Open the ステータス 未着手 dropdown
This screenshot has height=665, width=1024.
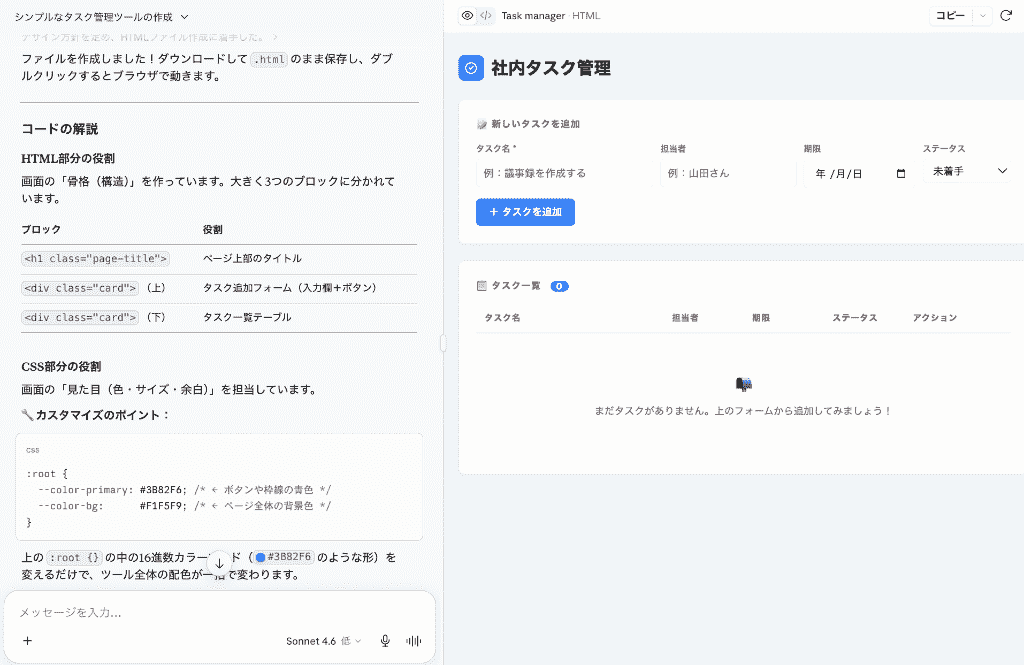tap(968, 171)
